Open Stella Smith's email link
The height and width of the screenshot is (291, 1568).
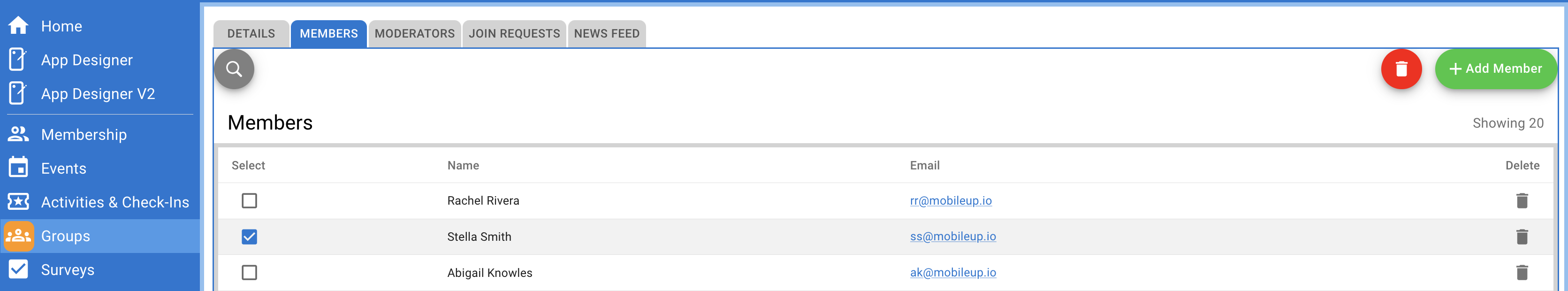click(954, 236)
